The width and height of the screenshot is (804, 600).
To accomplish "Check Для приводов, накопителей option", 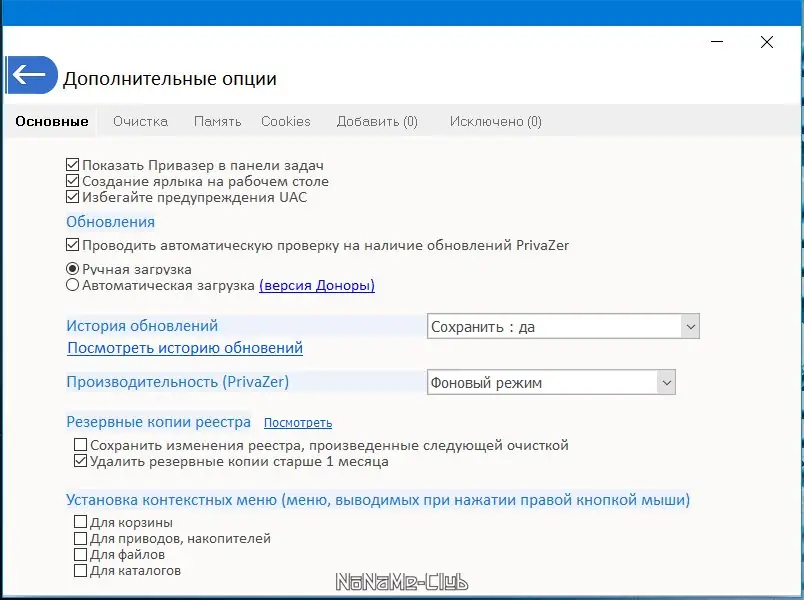I will tap(81, 538).
